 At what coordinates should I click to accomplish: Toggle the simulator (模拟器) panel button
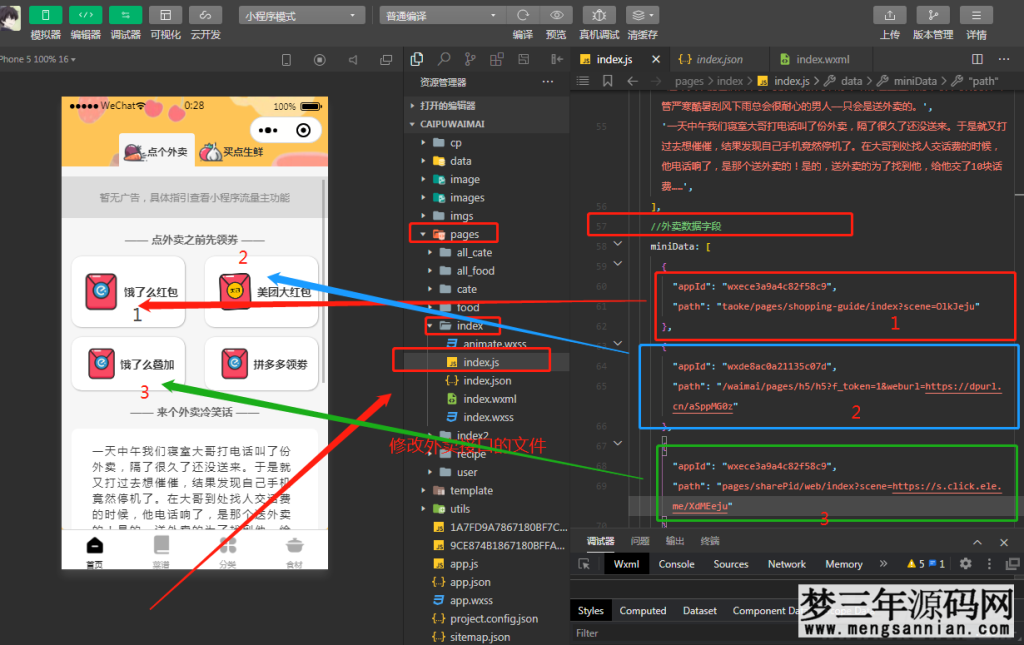pos(45,15)
